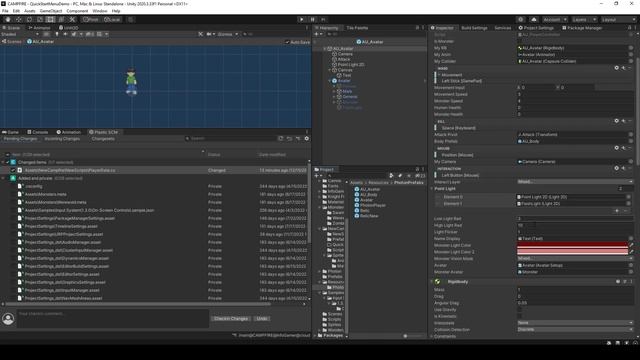Click plus icon of the MOUSE section
This screenshot has width=640, height=360.
(x=624, y=148)
